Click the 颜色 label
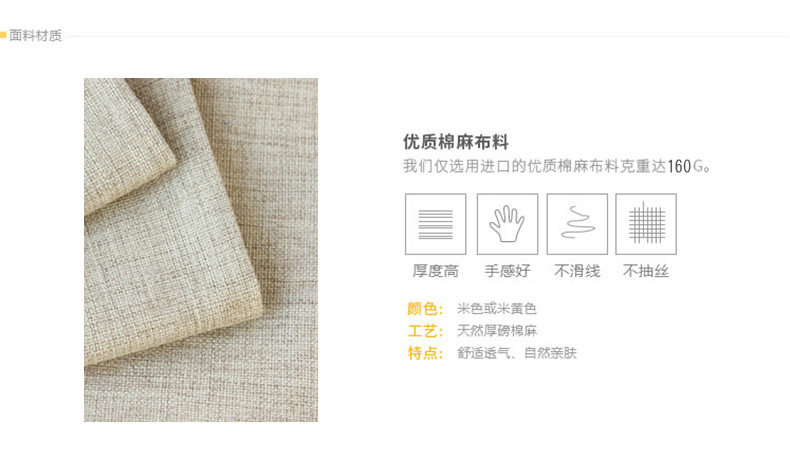 [425, 308]
